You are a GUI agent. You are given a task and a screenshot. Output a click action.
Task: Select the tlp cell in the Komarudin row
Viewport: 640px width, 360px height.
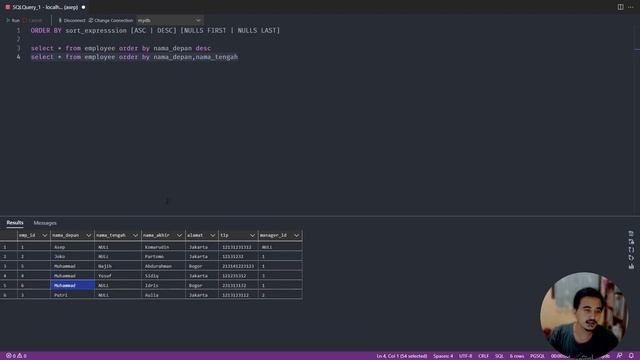click(238, 247)
